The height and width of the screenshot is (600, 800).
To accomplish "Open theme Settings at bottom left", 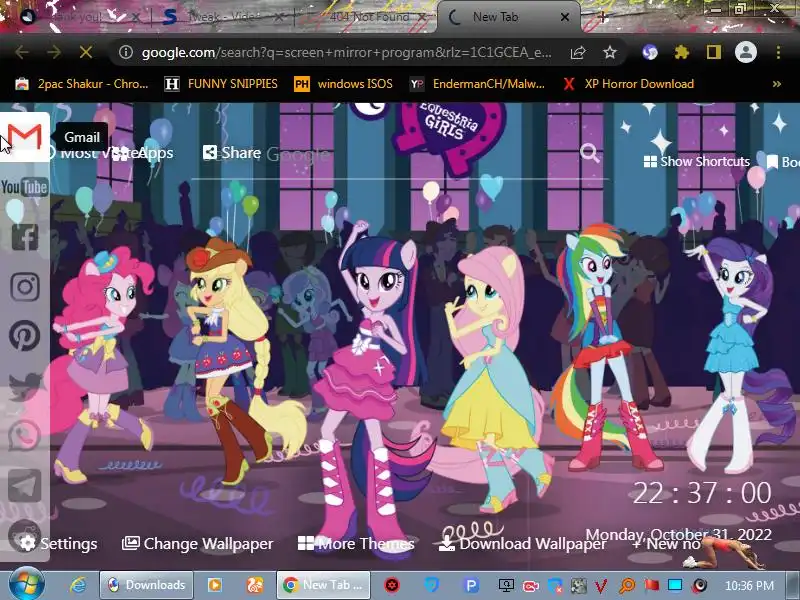I will coord(58,543).
